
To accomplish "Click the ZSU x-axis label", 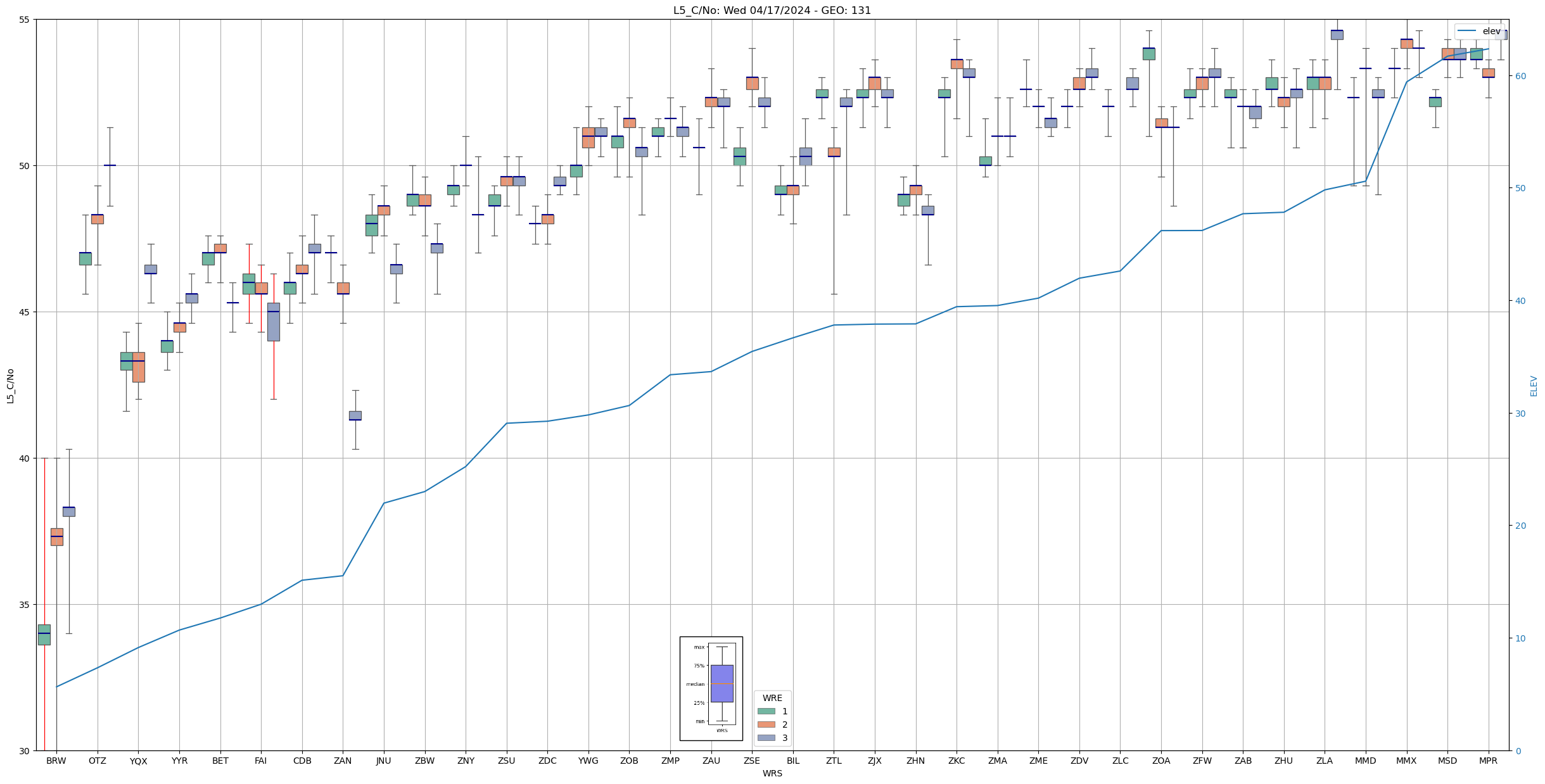I will pos(507,761).
